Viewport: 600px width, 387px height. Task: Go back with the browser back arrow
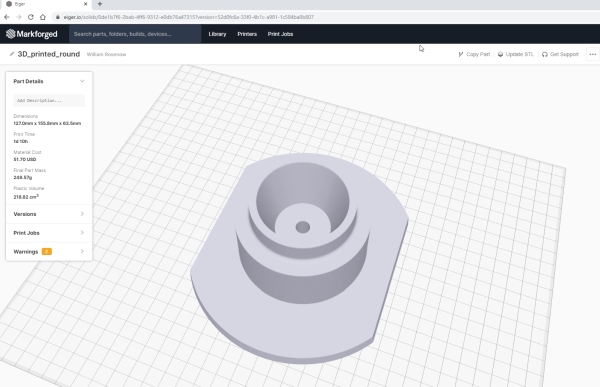[7, 17]
